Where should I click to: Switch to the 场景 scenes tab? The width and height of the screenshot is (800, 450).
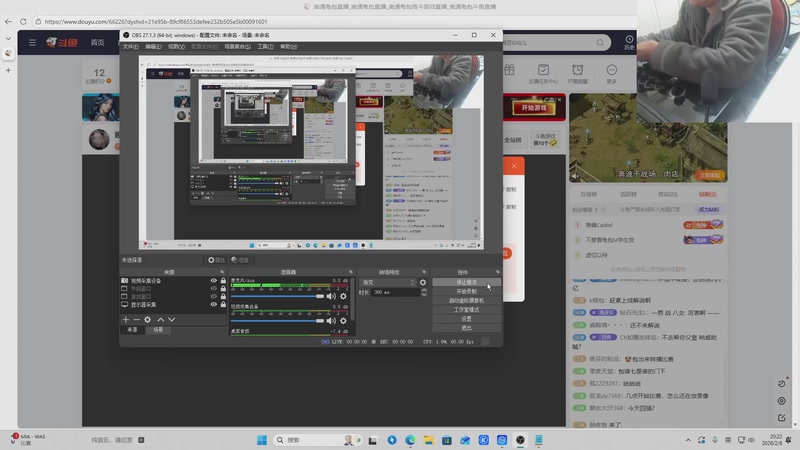pos(158,330)
